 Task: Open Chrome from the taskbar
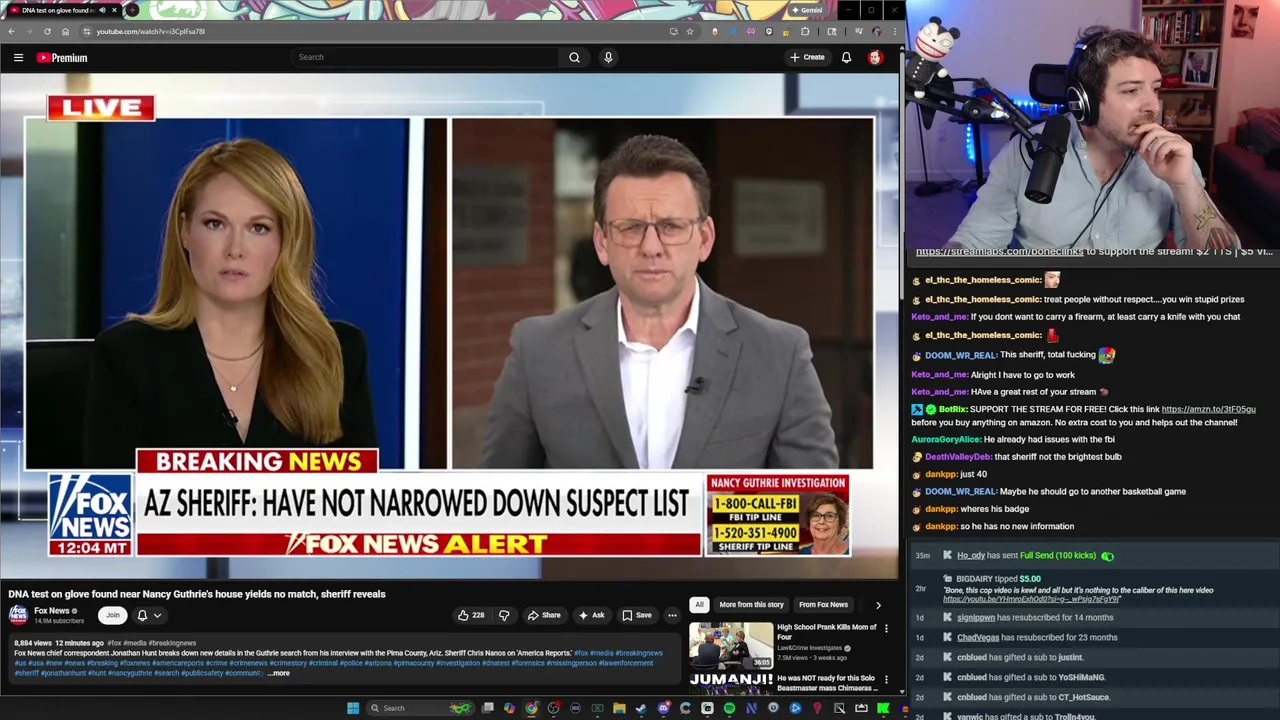(531, 708)
